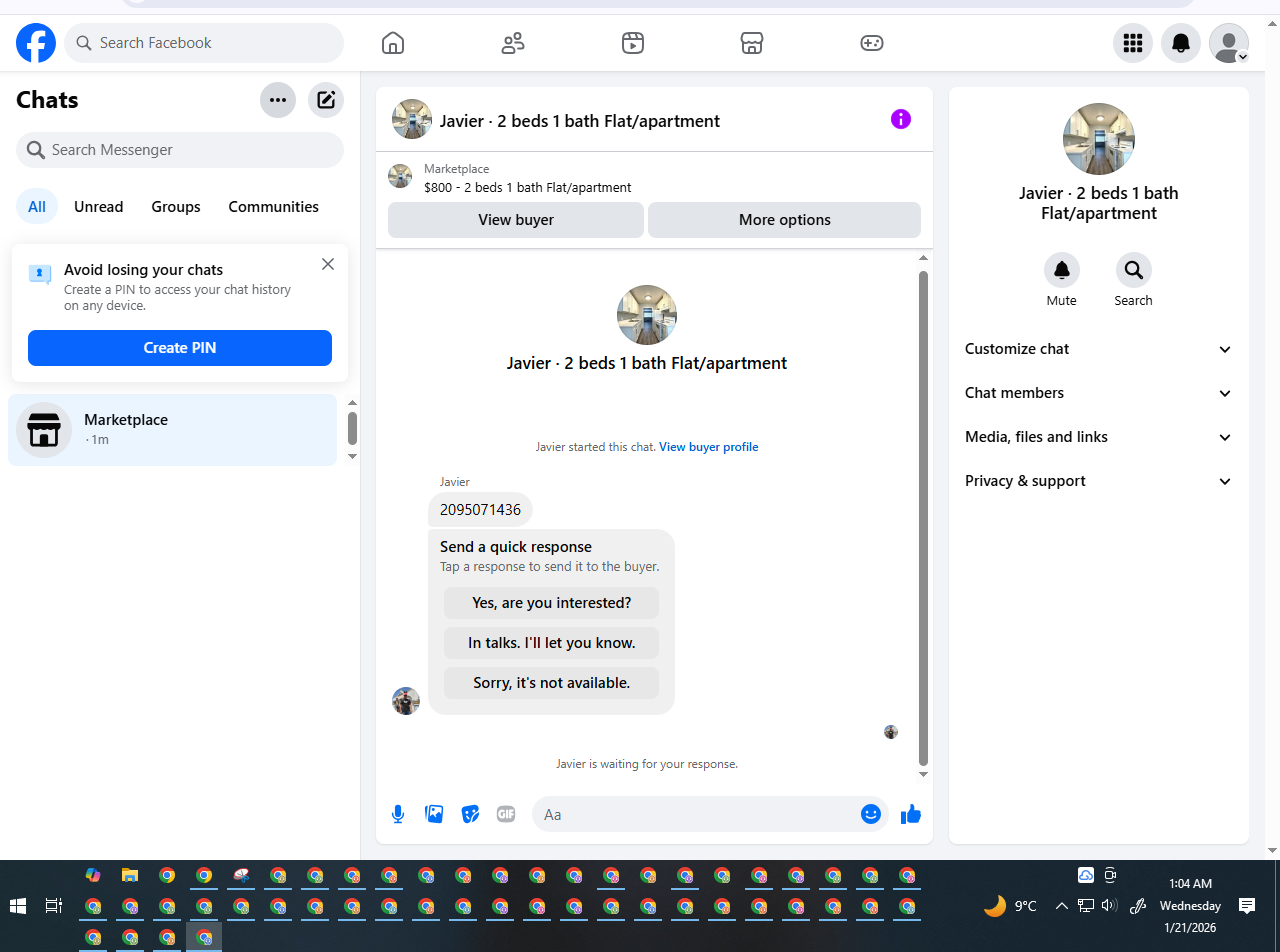Open the emoji picker in message box
This screenshot has width=1280, height=952.
tap(870, 814)
